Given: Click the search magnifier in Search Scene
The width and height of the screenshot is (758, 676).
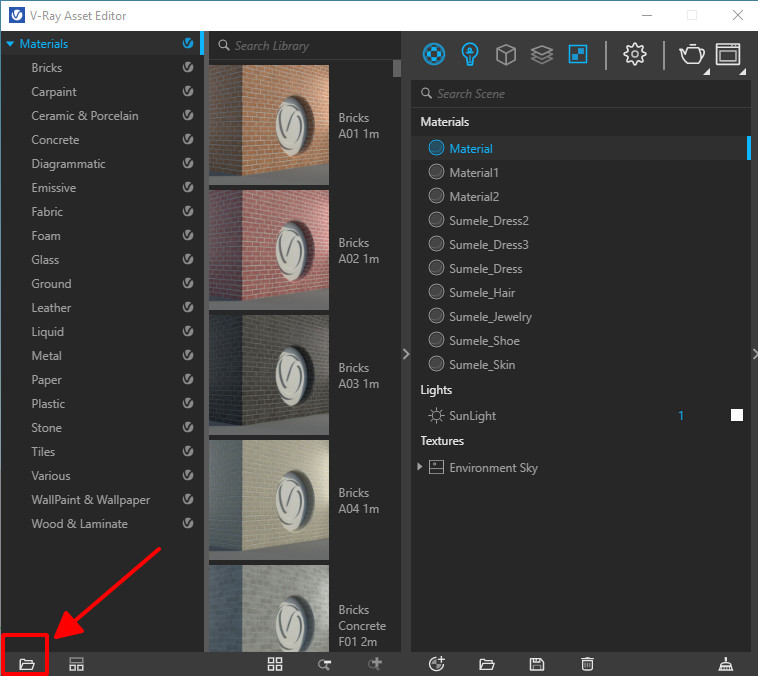Looking at the screenshot, I should pos(426,93).
